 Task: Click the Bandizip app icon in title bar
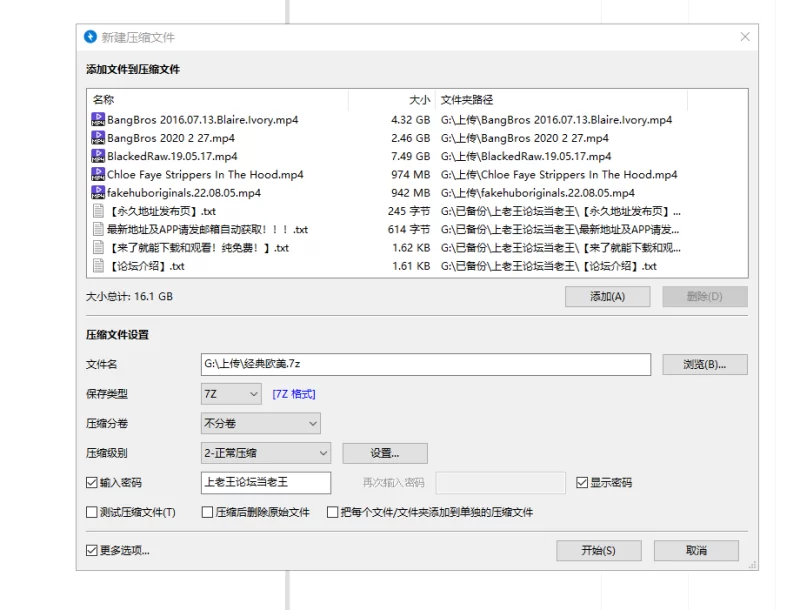pyautogui.click(x=90, y=37)
